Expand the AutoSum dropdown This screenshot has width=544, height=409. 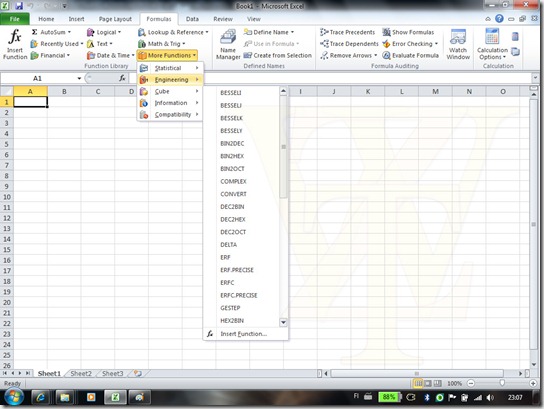point(69,32)
